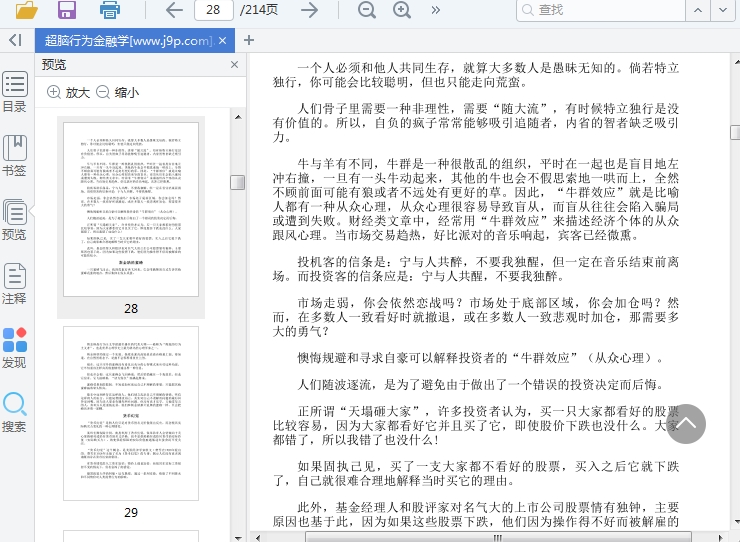
Task: Open the 书签 bookmarks panel
Action: [15, 156]
